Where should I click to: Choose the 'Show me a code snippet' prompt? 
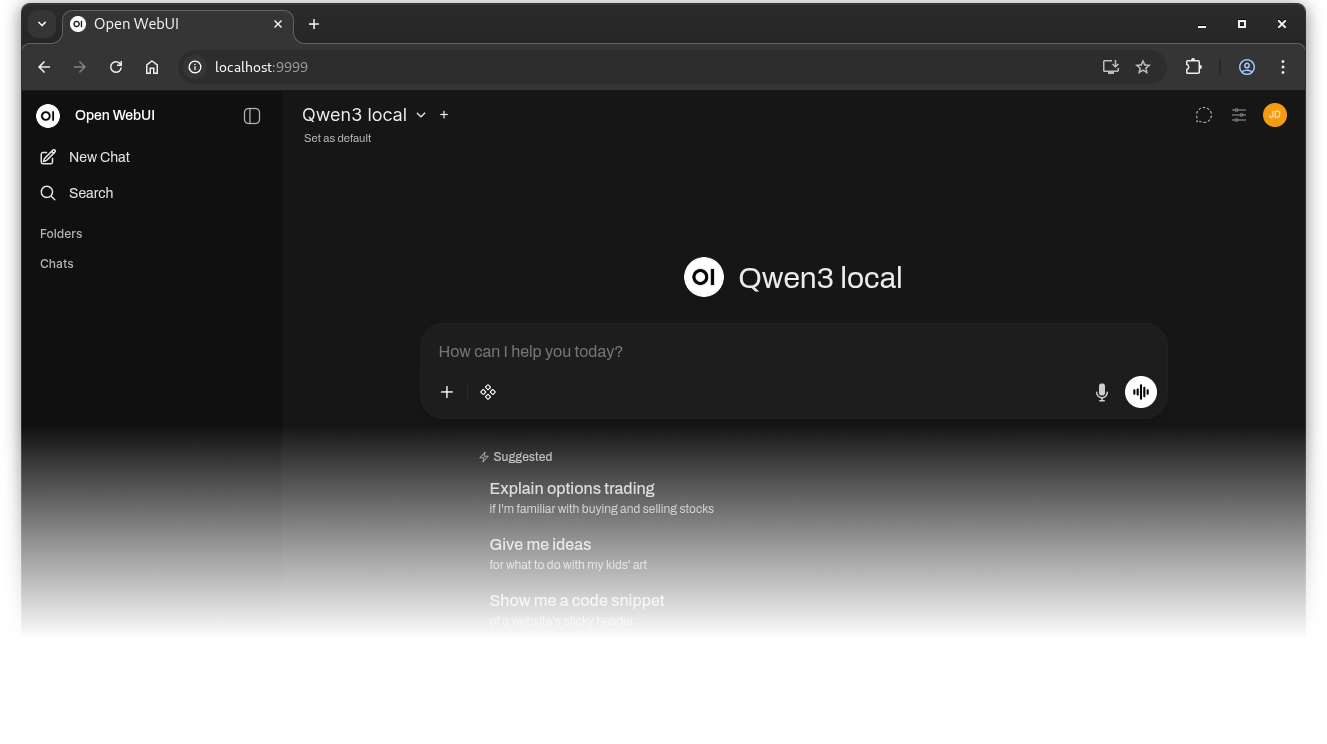pyautogui.click(x=577, y=600)
